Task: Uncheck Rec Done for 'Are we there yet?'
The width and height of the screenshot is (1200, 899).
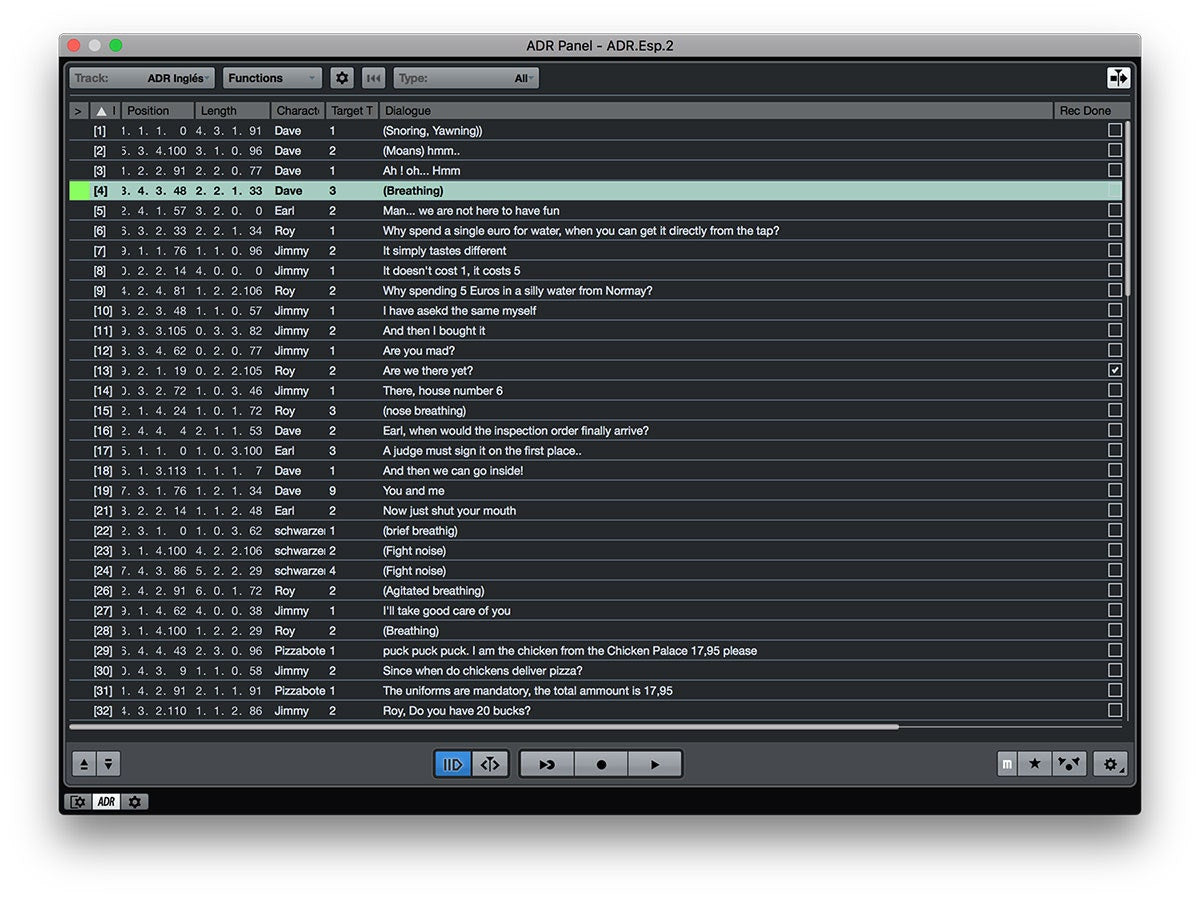Action: click(x=1115, y=371)
